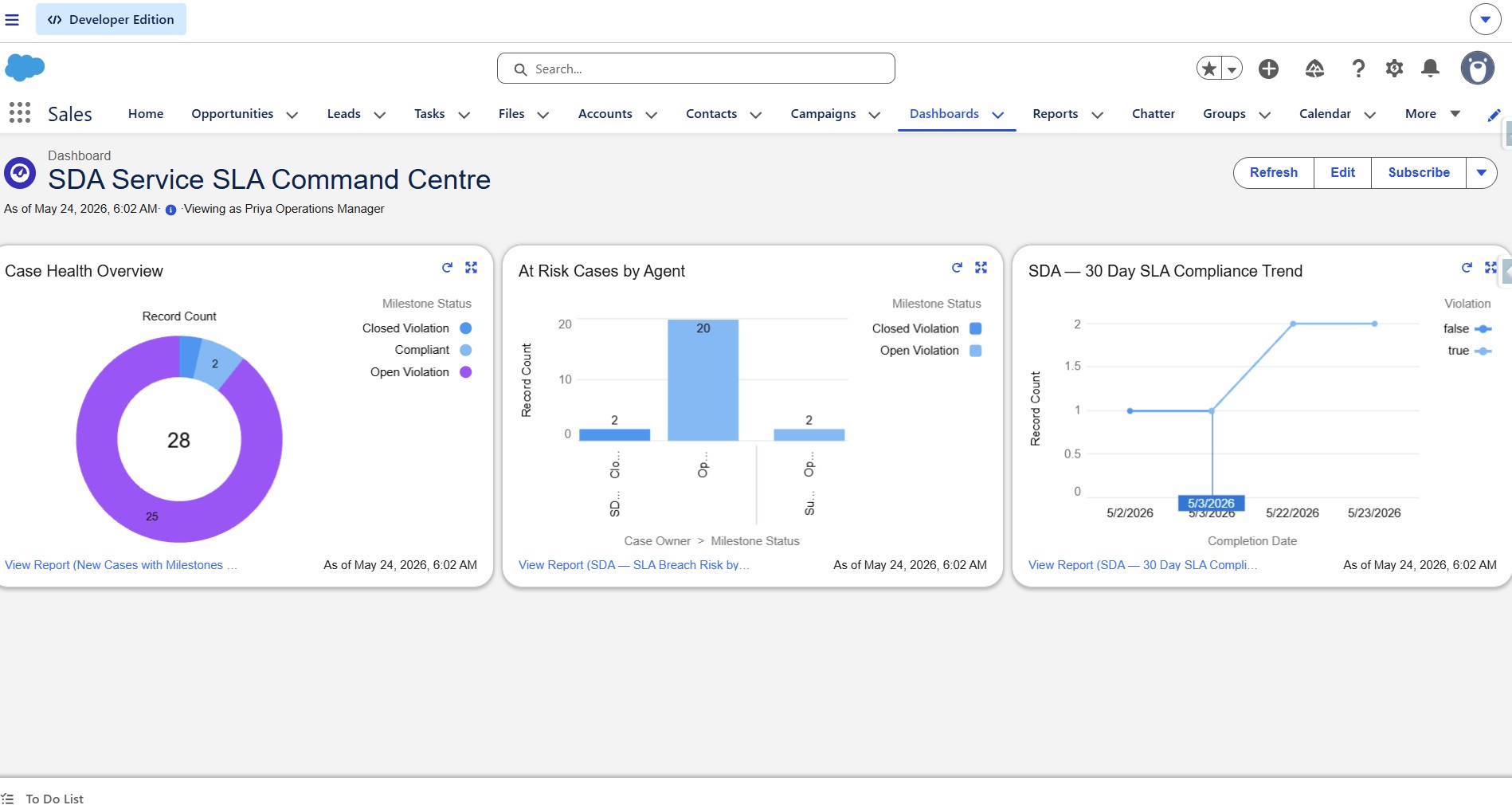The width and height of the screenshot is (1512, 805).
Task: Expand the Calendar tab chevron
Action: [x=1370, y=115]
